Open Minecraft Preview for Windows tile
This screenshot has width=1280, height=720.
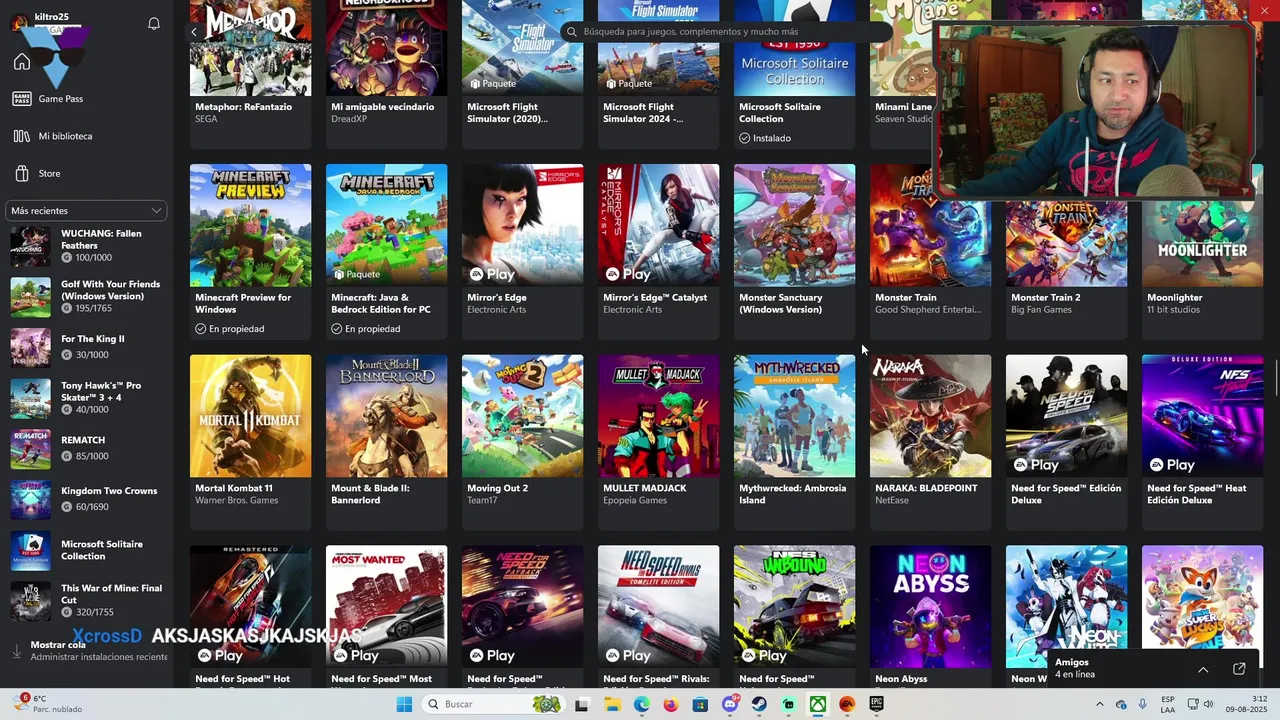click(x=250, y=250)
